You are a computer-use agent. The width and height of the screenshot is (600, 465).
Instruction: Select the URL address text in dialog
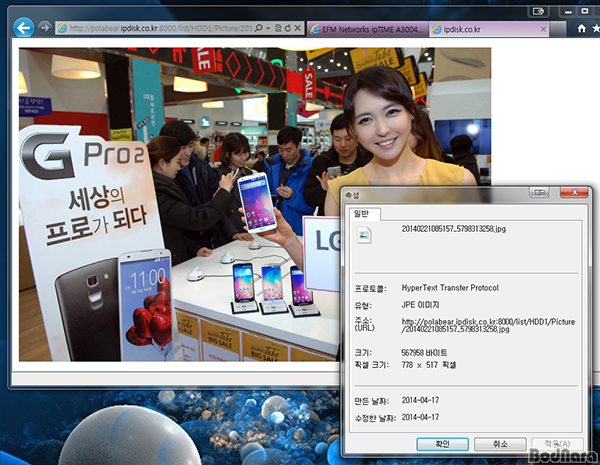click(488, 325)
